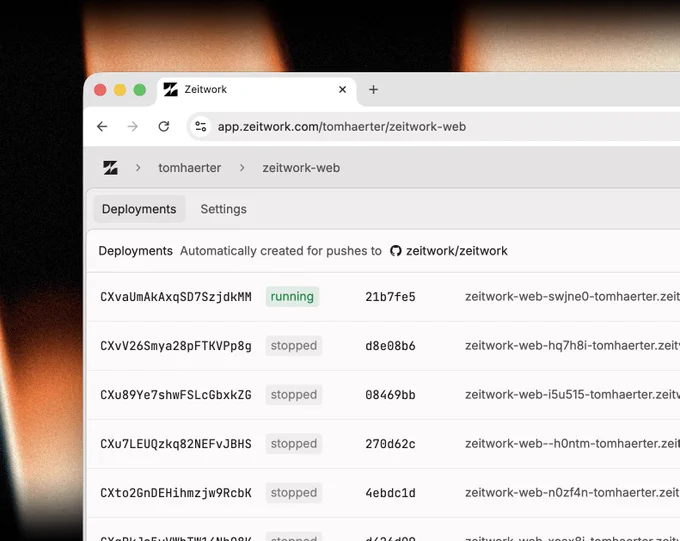Click commit hash 08469bb
The width and height of the screenshot is (680, 541).
pos(390,395)
